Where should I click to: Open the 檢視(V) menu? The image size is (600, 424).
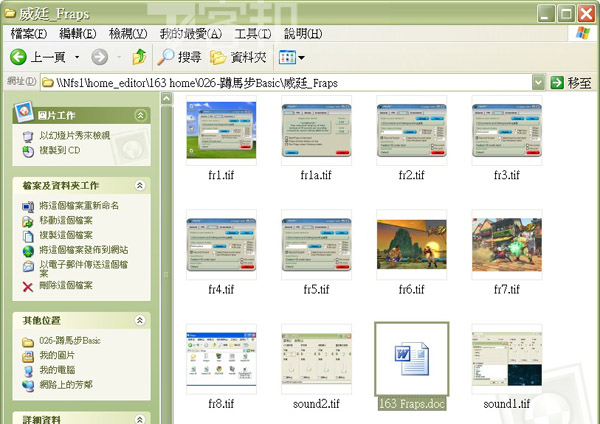pos(128,34)
